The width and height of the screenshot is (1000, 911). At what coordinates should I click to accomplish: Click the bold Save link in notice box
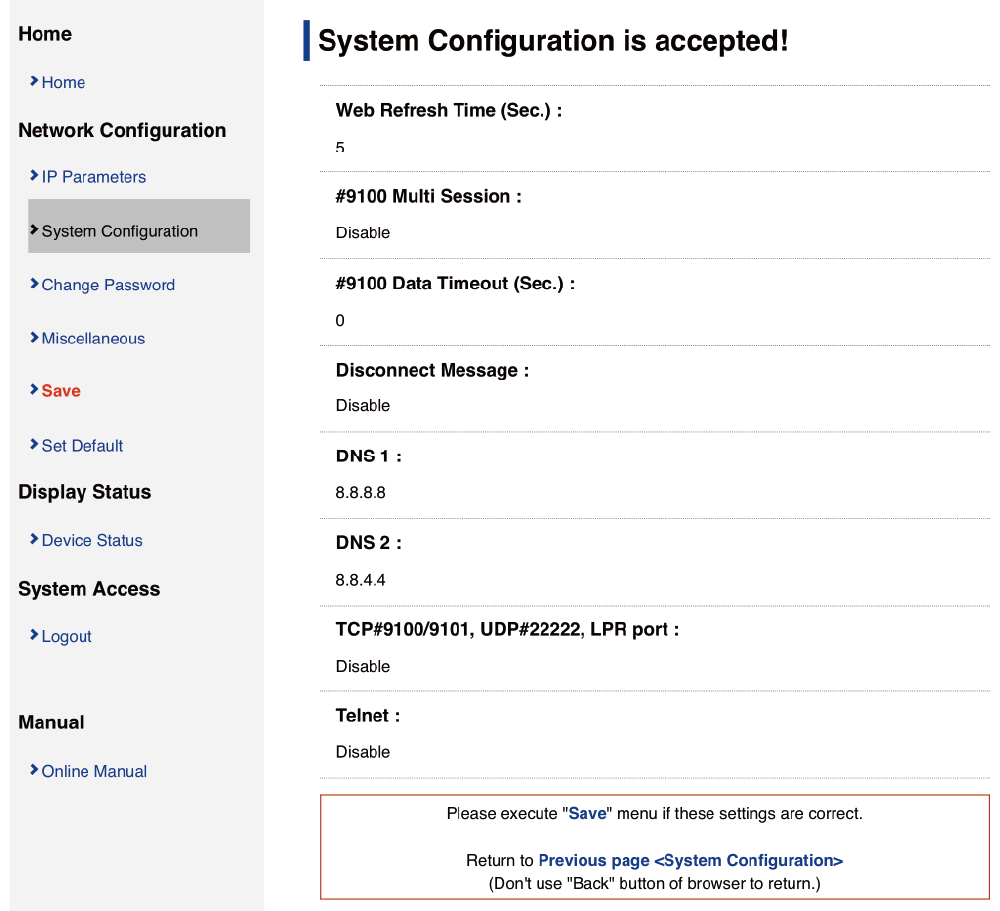click(x=587, y=814)
